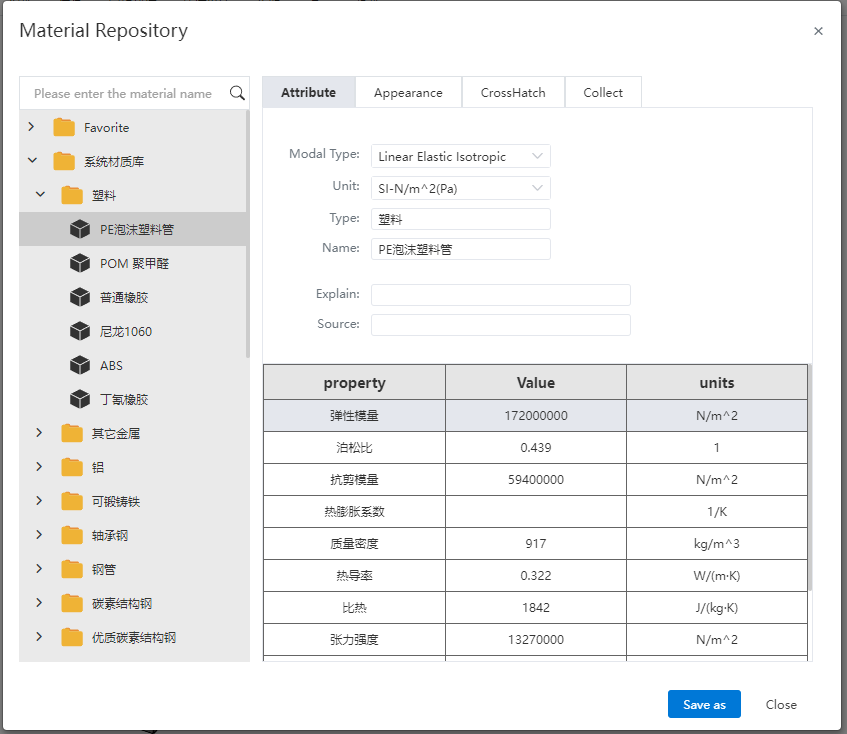
Task: Click the 系统材质库 folder icon
Action: (x=64, y=161)
